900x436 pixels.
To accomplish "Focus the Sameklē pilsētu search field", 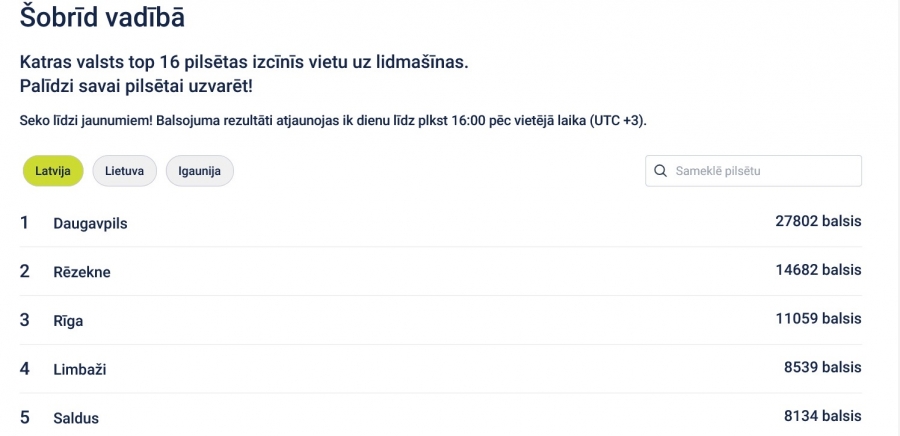I will (753, 171).
